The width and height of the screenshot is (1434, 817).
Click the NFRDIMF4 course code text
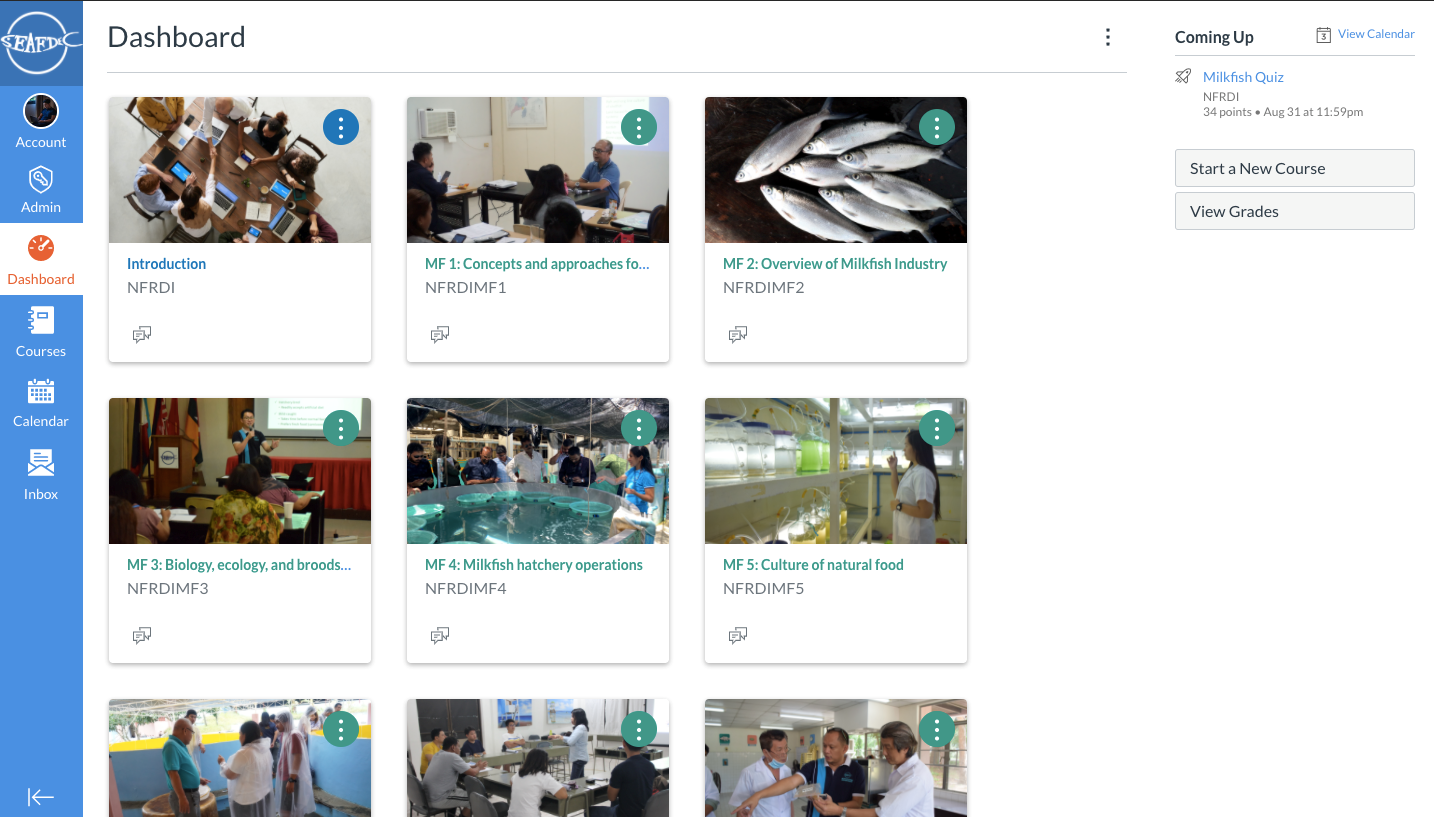point(466,589)
